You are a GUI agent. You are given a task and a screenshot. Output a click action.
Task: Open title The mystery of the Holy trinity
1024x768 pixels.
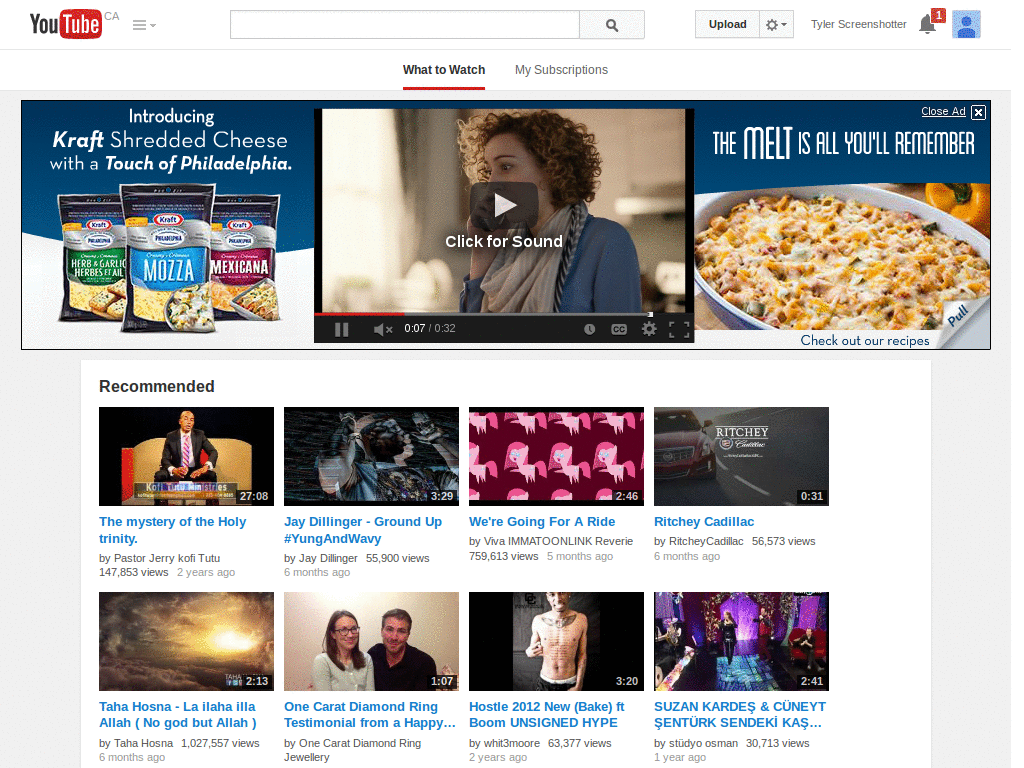tap(172, 530)
